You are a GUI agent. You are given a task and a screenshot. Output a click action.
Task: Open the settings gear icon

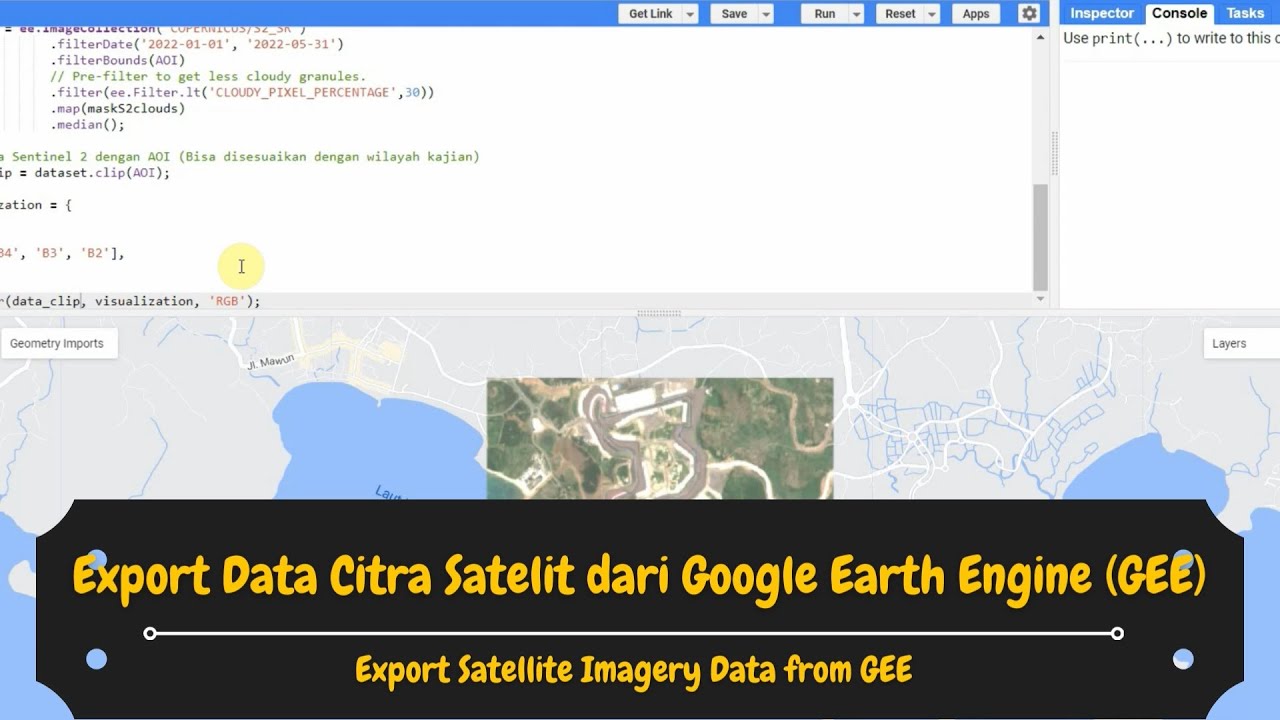(x=1029, y=13)
